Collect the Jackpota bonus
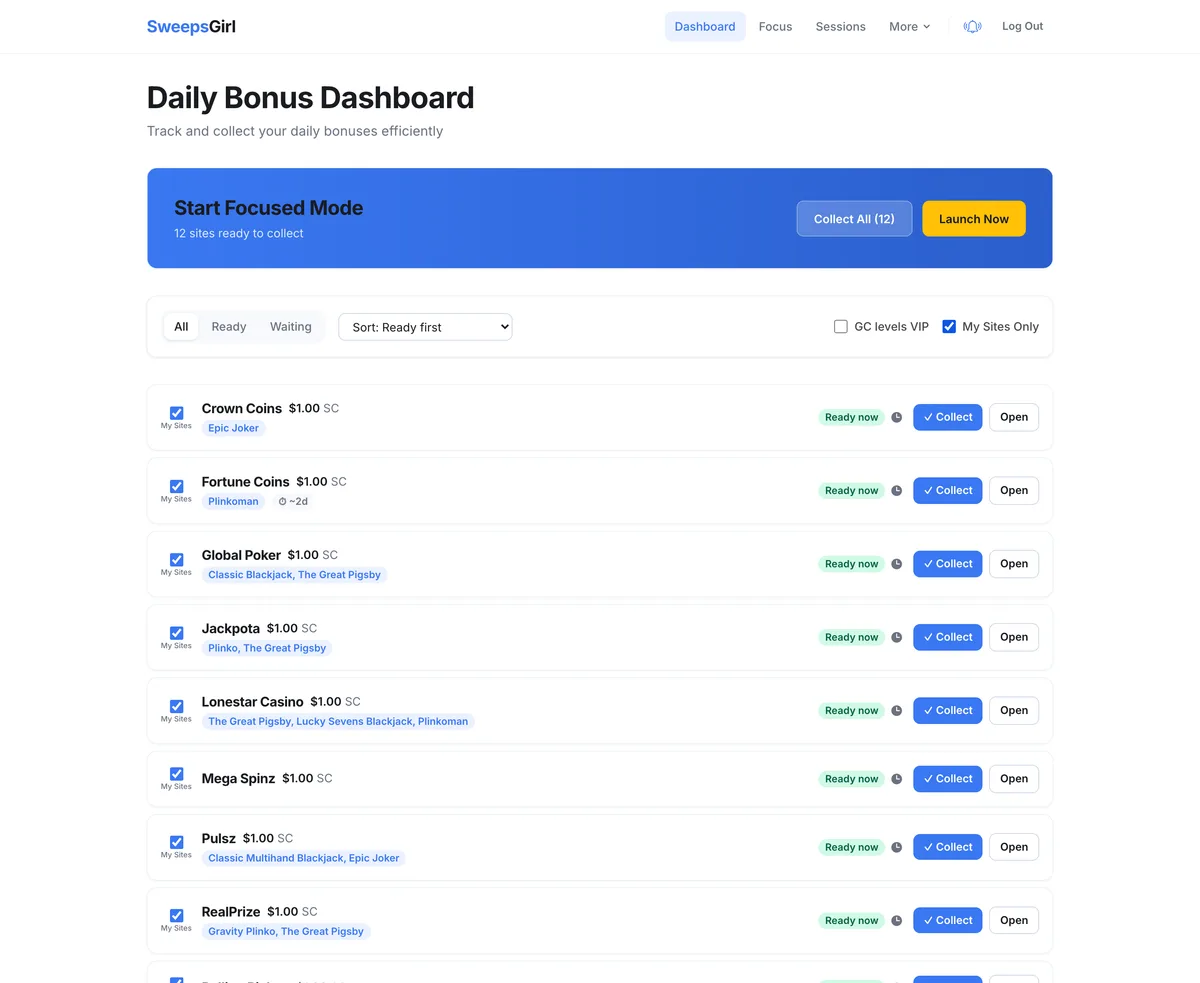The height and width of the screenshot is (983, 1200). point(948,637)
